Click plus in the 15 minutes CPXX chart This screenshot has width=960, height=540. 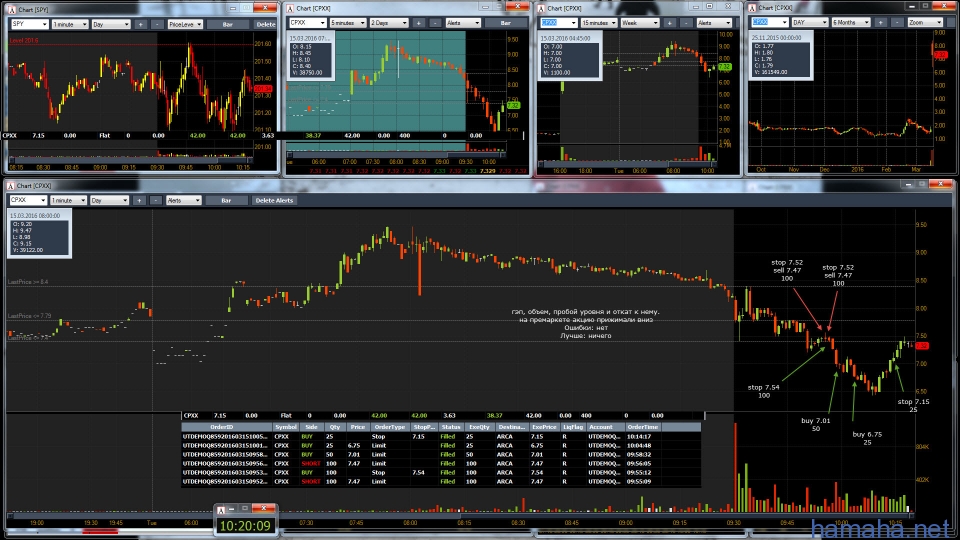point(670,23)
